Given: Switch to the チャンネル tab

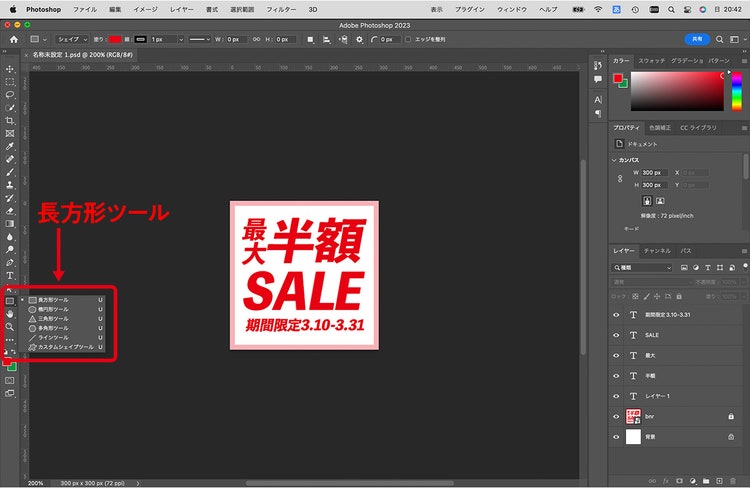Looking at the screenshot, I should 657,251.
